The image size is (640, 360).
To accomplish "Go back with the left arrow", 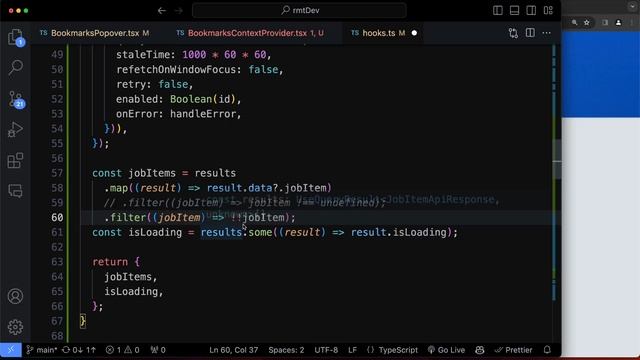I will [162, 11].
